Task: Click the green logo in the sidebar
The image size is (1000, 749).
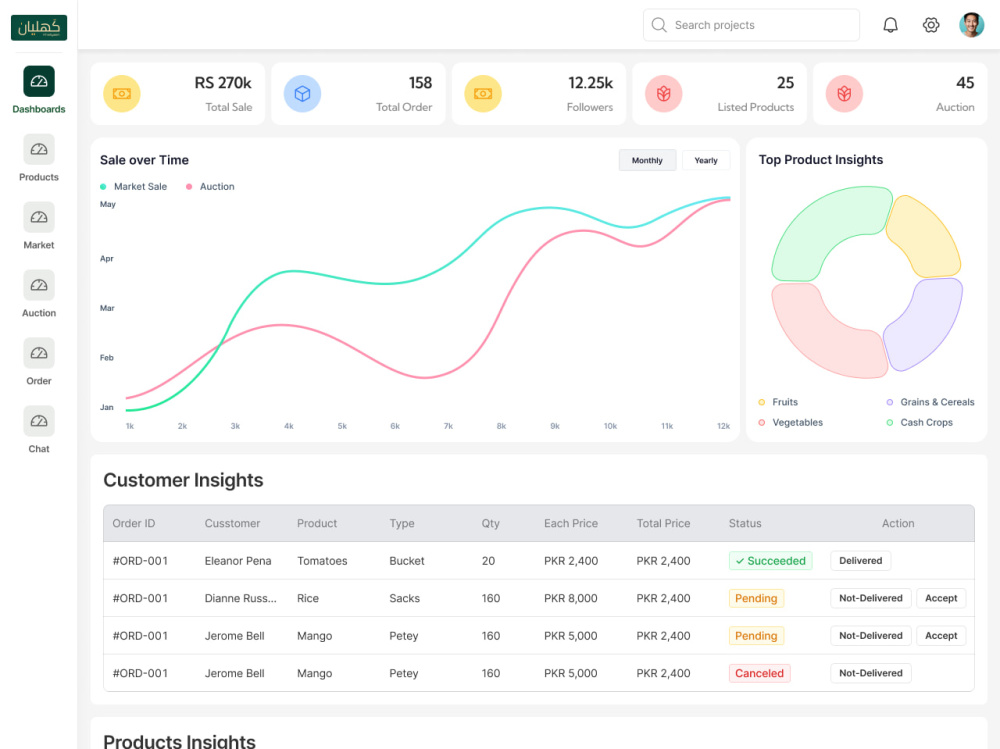Action: click(x=39, y=27)
